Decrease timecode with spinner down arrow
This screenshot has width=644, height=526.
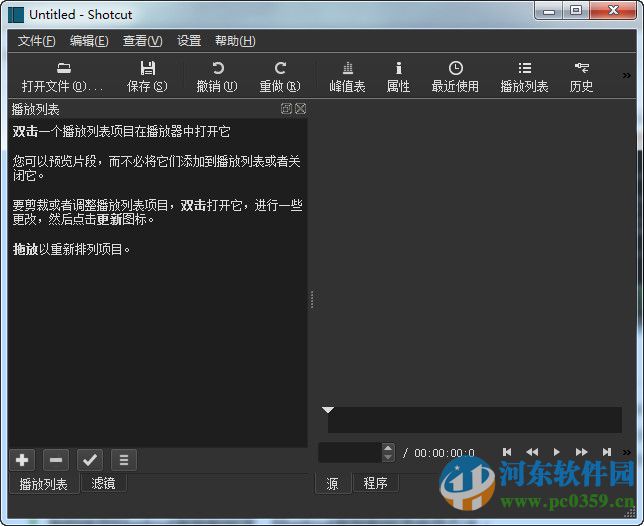click(388, 457)
